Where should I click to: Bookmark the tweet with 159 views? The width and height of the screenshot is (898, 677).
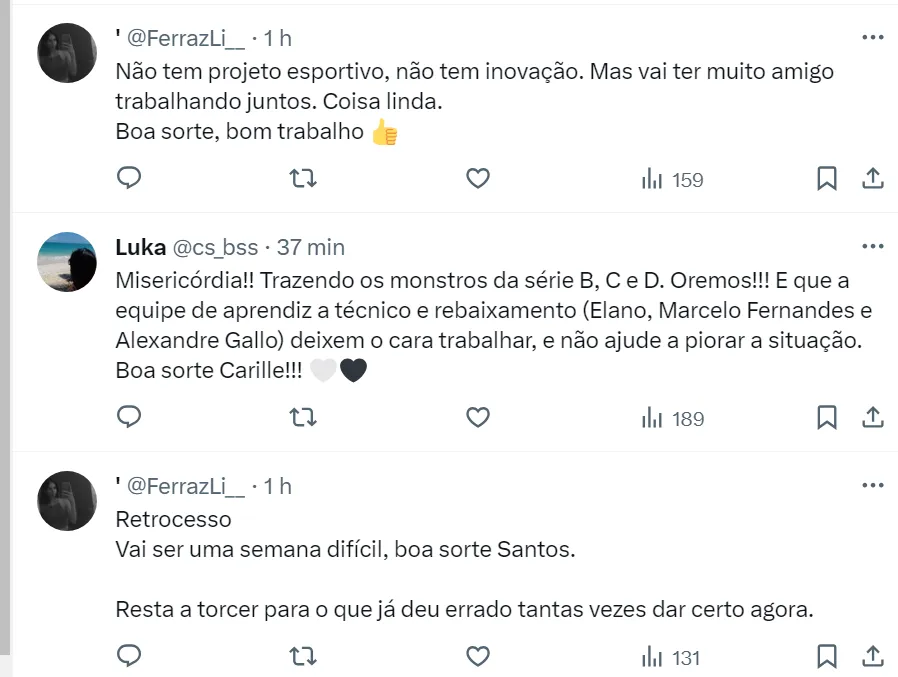[x=826, y=179]
